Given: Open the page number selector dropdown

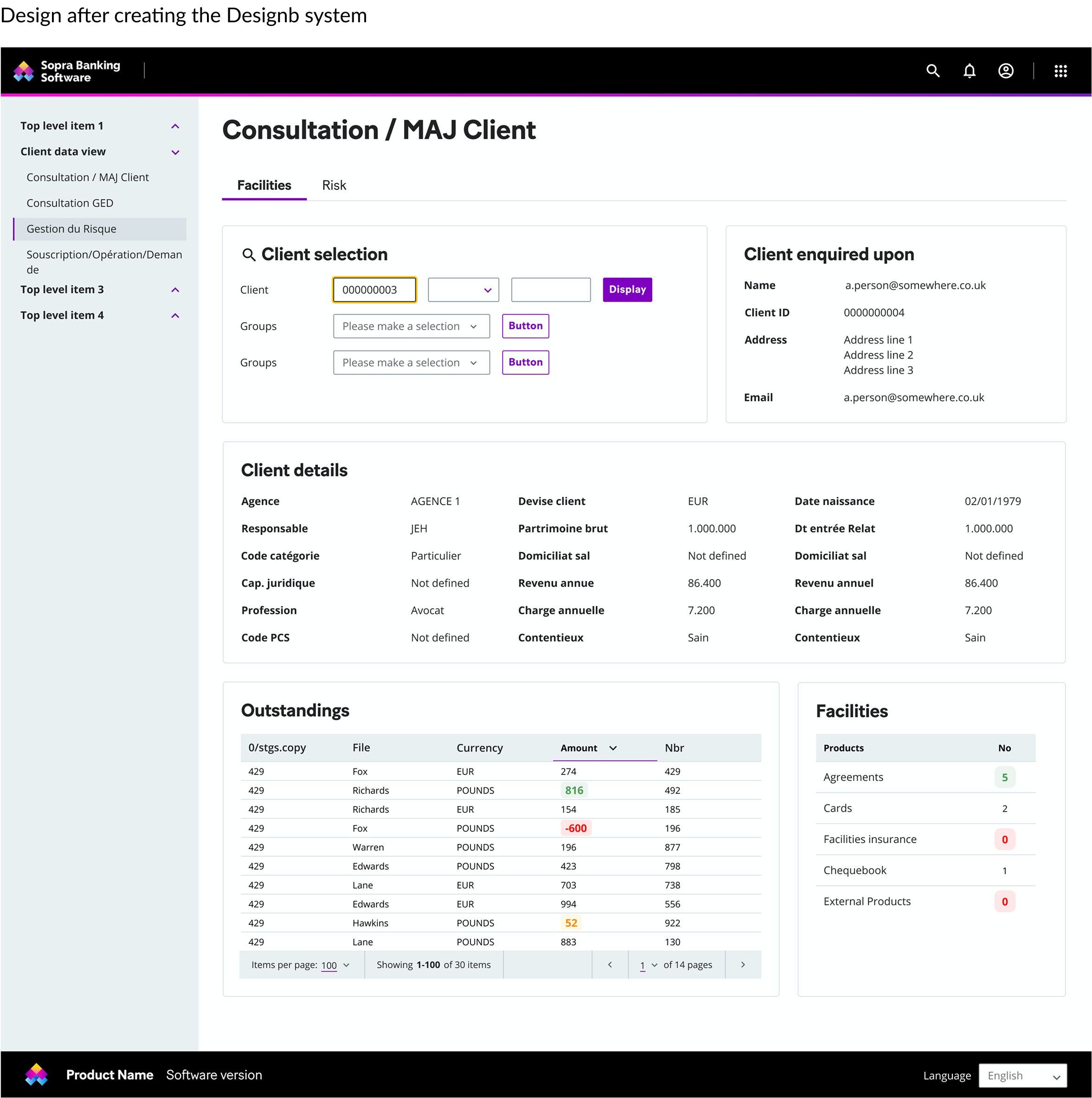Looking at the screenshot, I should tap(648, 965).
